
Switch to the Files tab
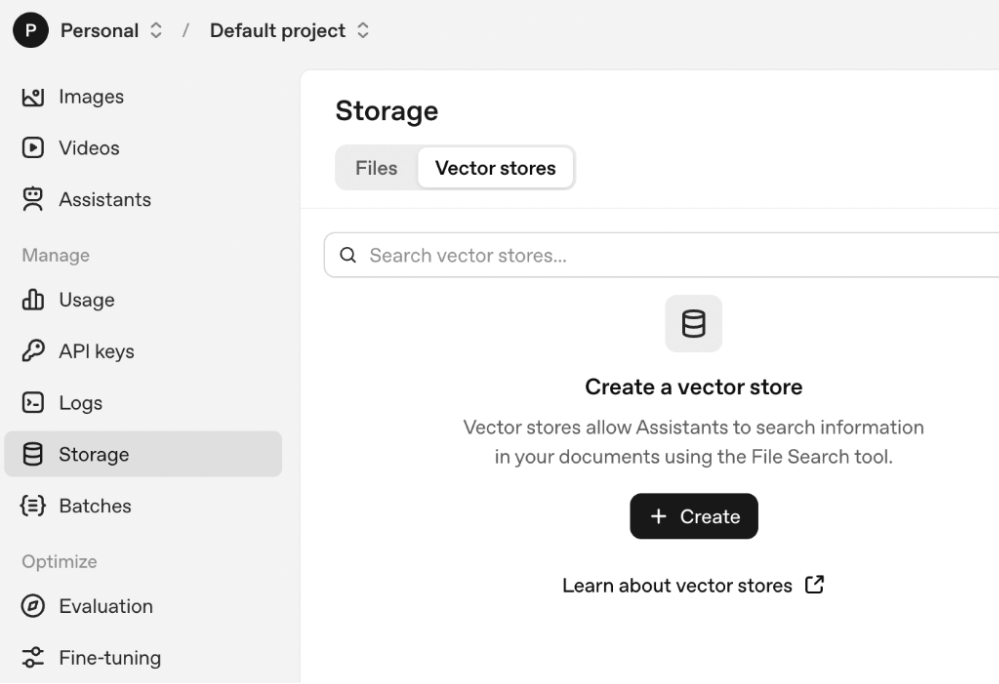click(376, 168)
